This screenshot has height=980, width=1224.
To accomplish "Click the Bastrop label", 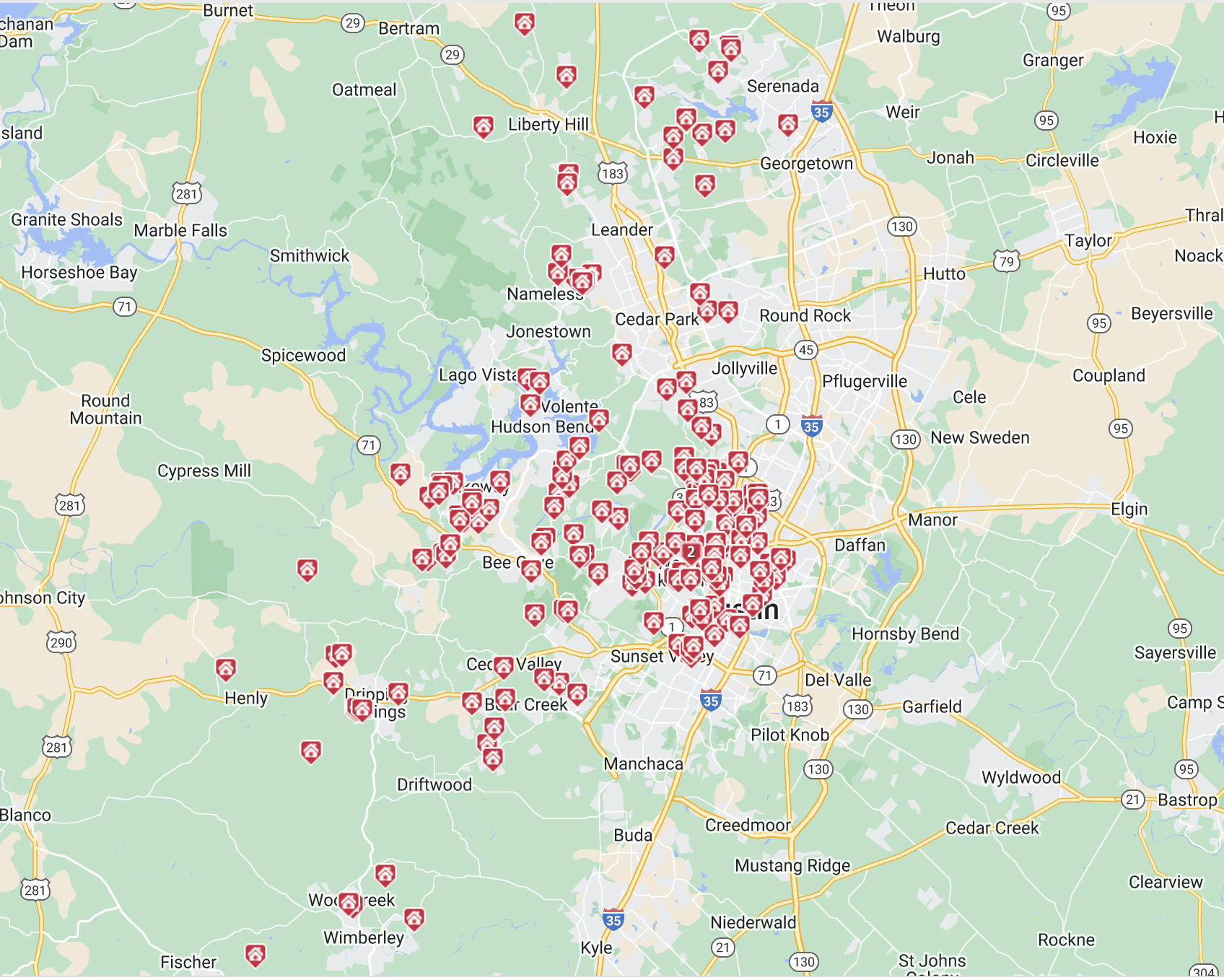I will [1187, 800].
